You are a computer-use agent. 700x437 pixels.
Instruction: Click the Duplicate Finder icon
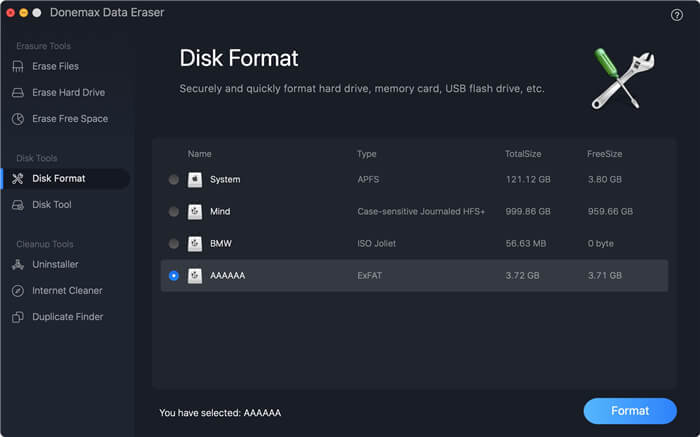coord(18,317)
